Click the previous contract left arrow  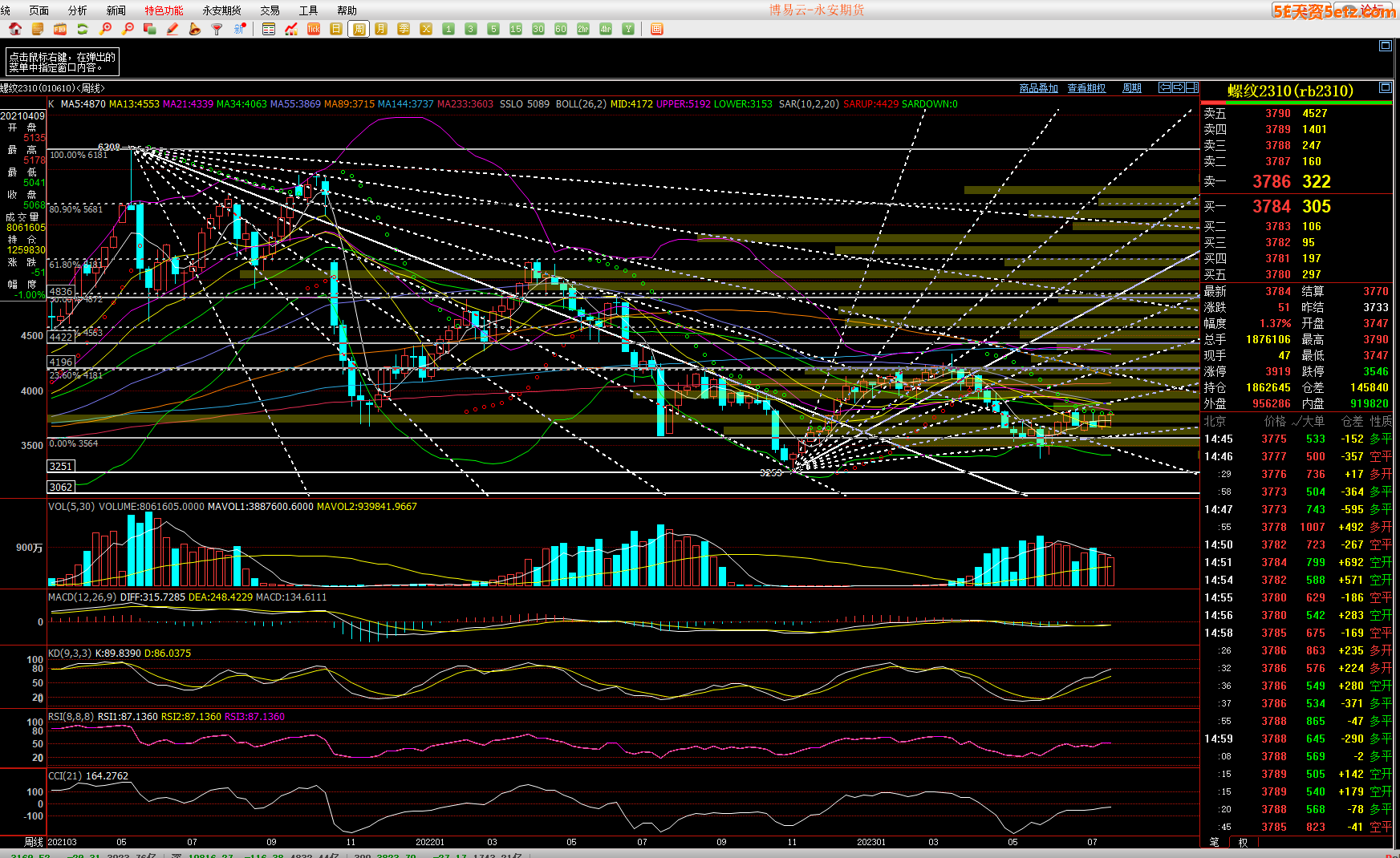tap(1164, 87)
